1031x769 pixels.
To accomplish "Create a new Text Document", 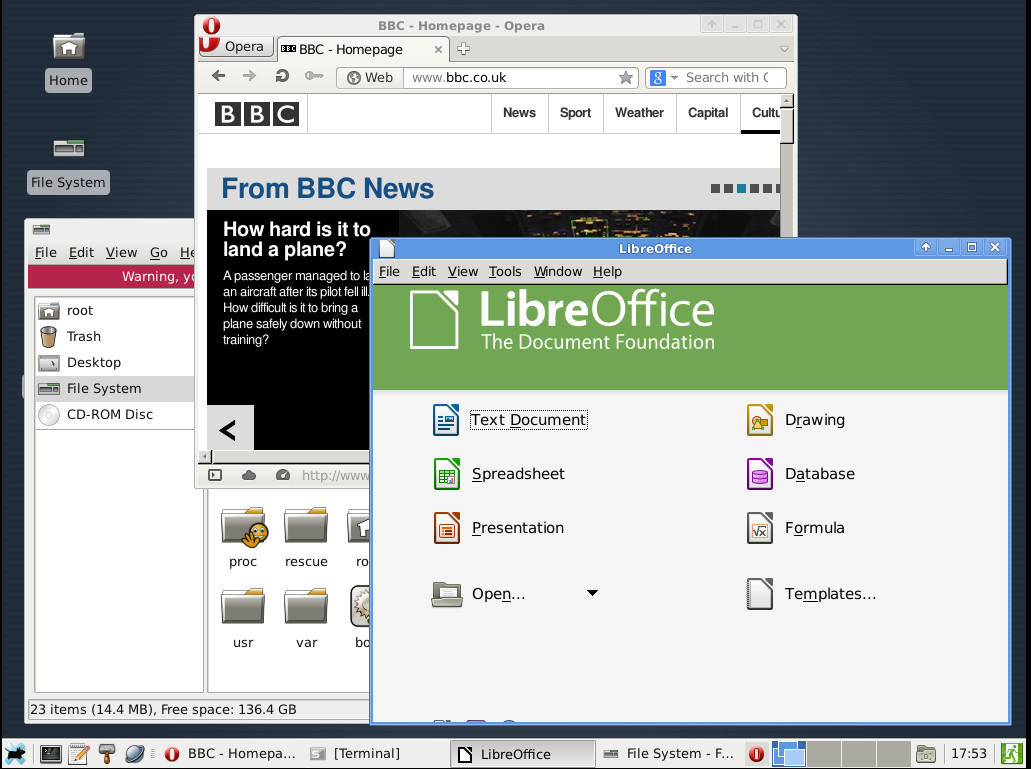I will click(x=510, y=420).
